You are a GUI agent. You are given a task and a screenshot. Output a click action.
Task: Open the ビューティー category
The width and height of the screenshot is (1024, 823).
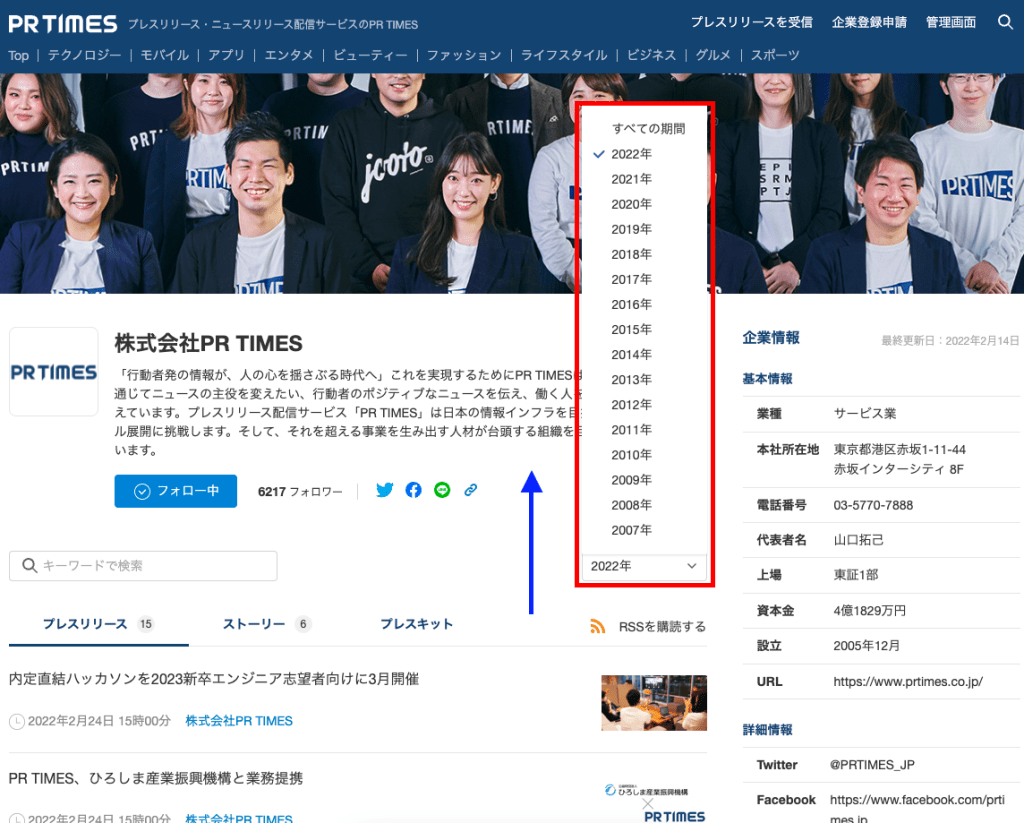pyautogui.click(x=370, y=56)
